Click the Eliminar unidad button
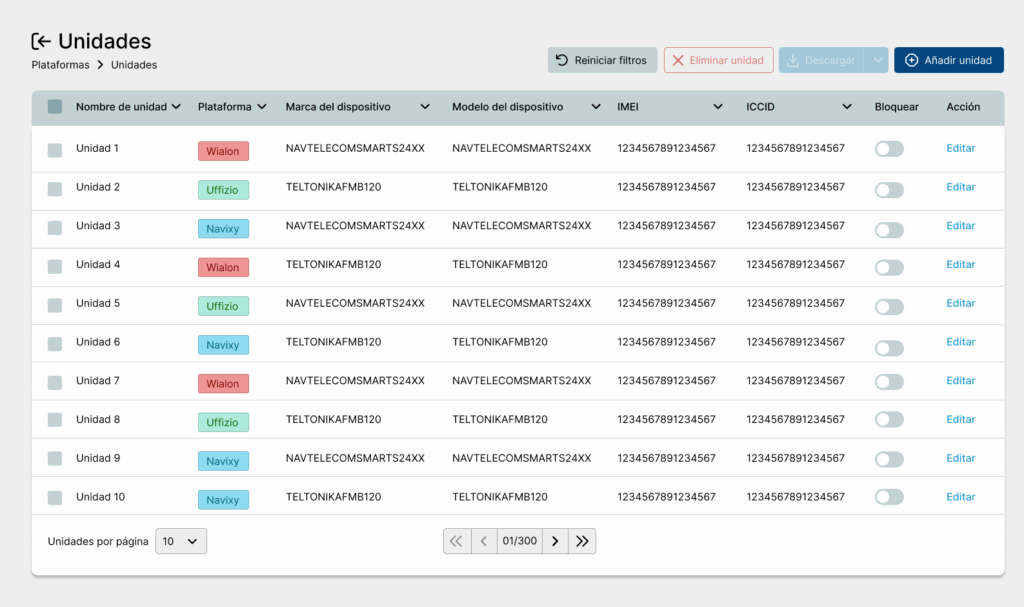This screenshot has height=607, width=1024. [718, 60]
